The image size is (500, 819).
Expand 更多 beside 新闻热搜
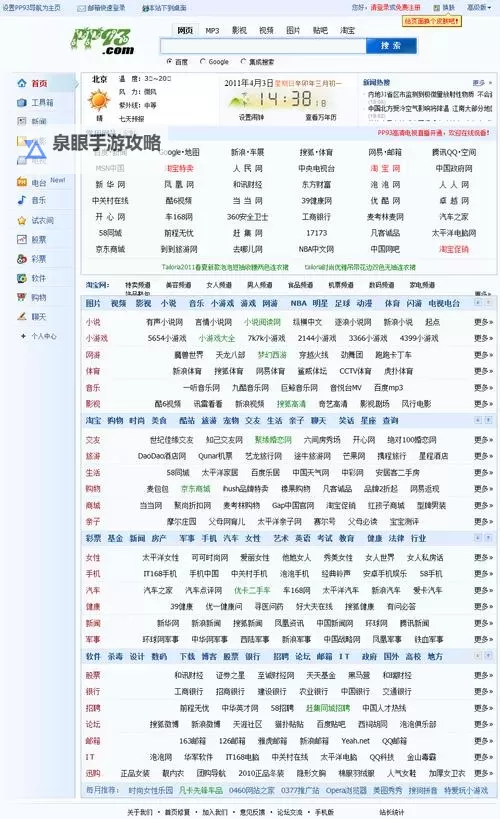(x=482, y=83)
